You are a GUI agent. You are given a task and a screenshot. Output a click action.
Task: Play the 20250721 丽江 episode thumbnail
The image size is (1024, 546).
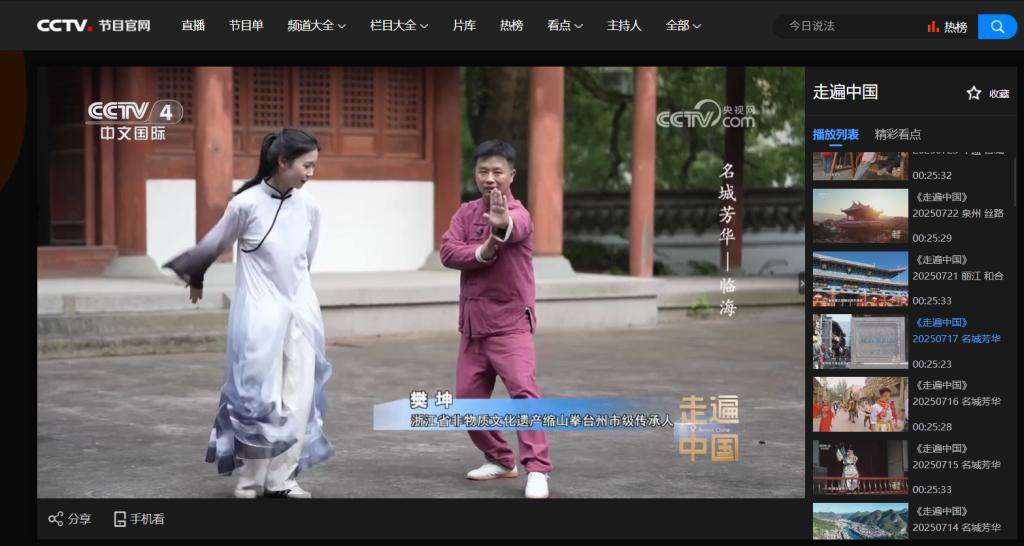point(860,278)
